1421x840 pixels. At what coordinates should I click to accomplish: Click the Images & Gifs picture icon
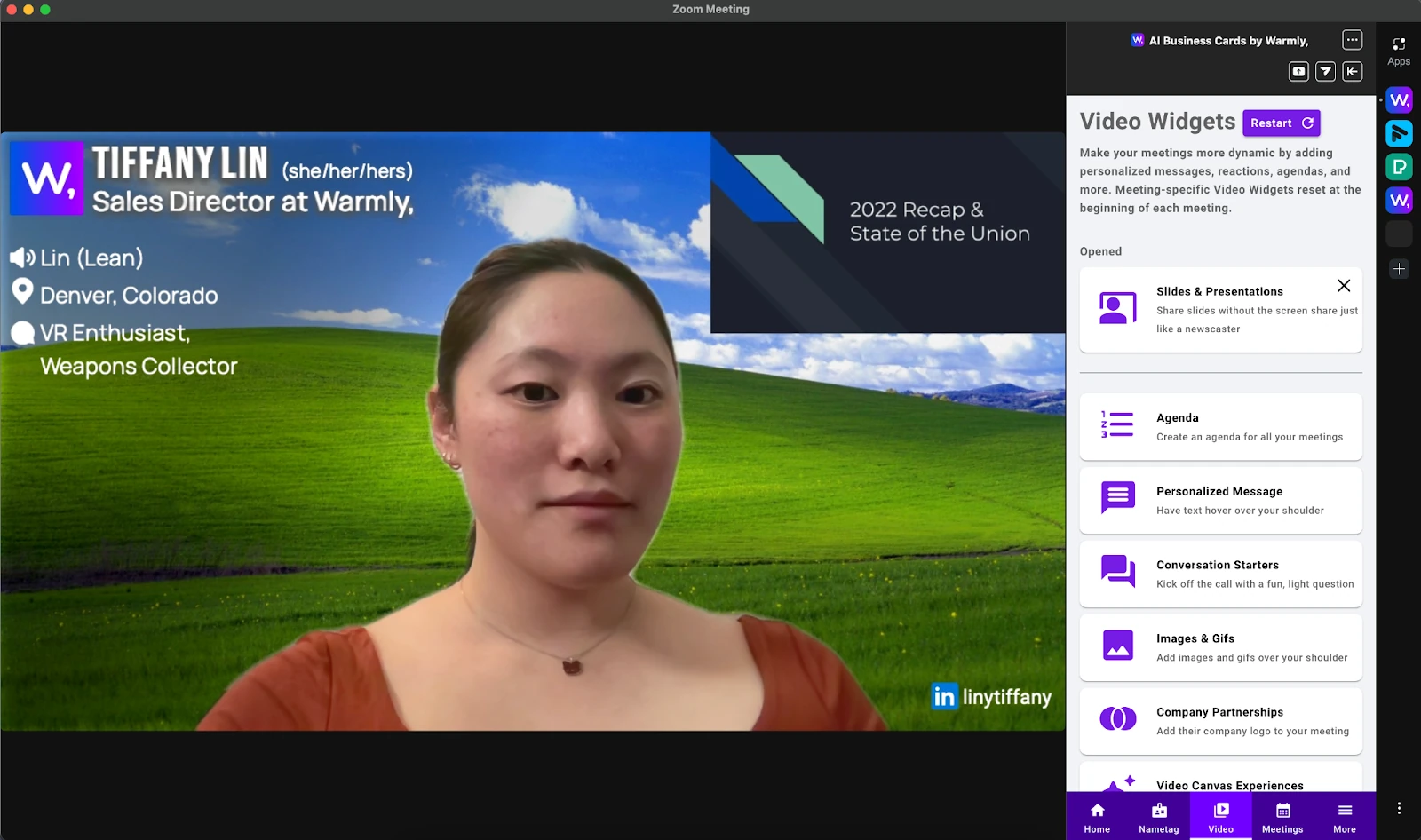[1118, 645]
